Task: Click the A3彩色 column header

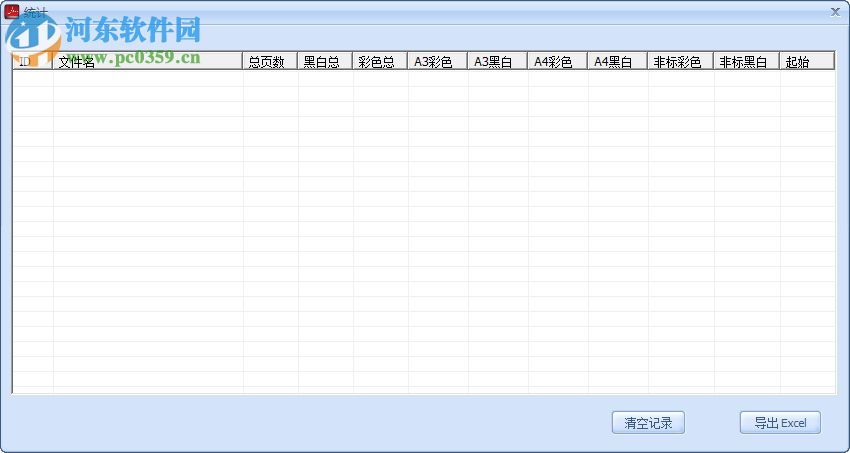Action: tap(437, 61)
